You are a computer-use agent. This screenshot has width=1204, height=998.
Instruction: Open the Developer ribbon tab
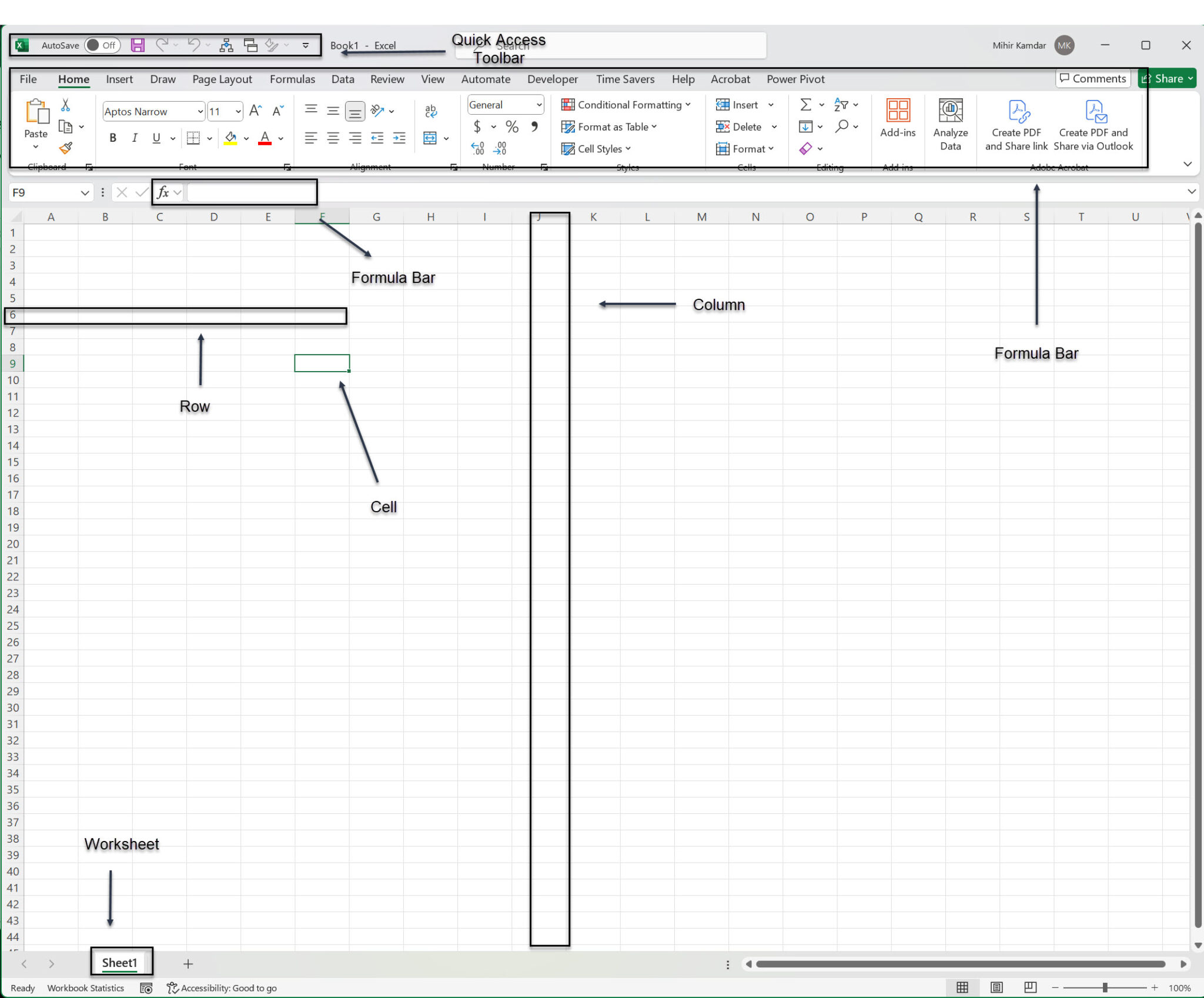(551, 79)
